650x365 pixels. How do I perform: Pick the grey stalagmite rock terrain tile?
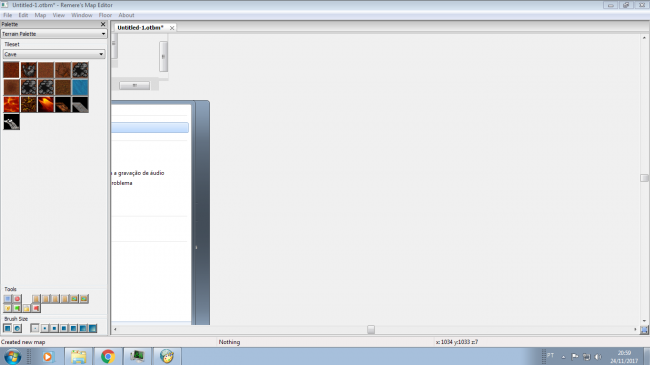(x=29, y=70)
